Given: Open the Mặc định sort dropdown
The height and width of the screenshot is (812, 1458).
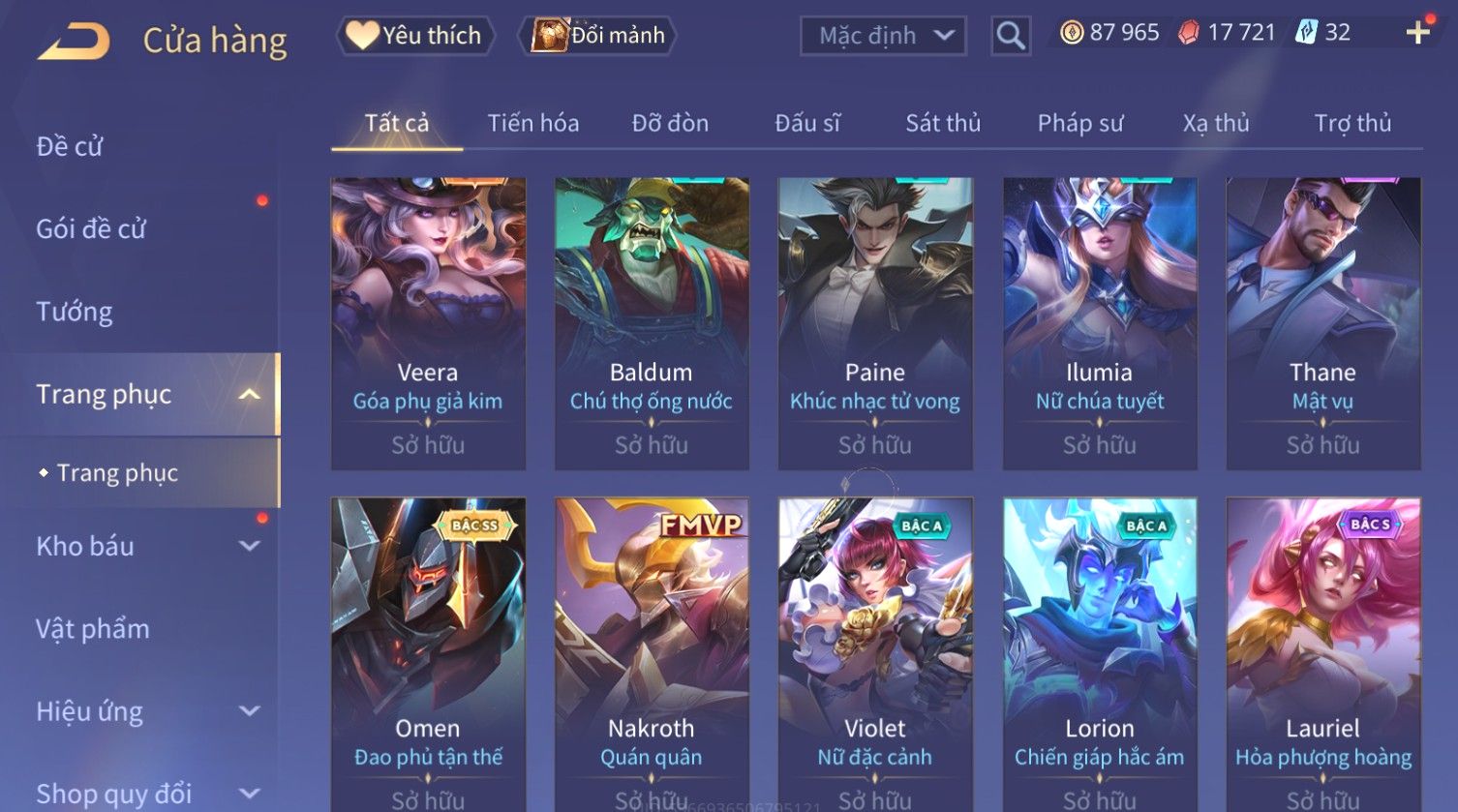Looking at the screenshot, I should coord(883,36).
